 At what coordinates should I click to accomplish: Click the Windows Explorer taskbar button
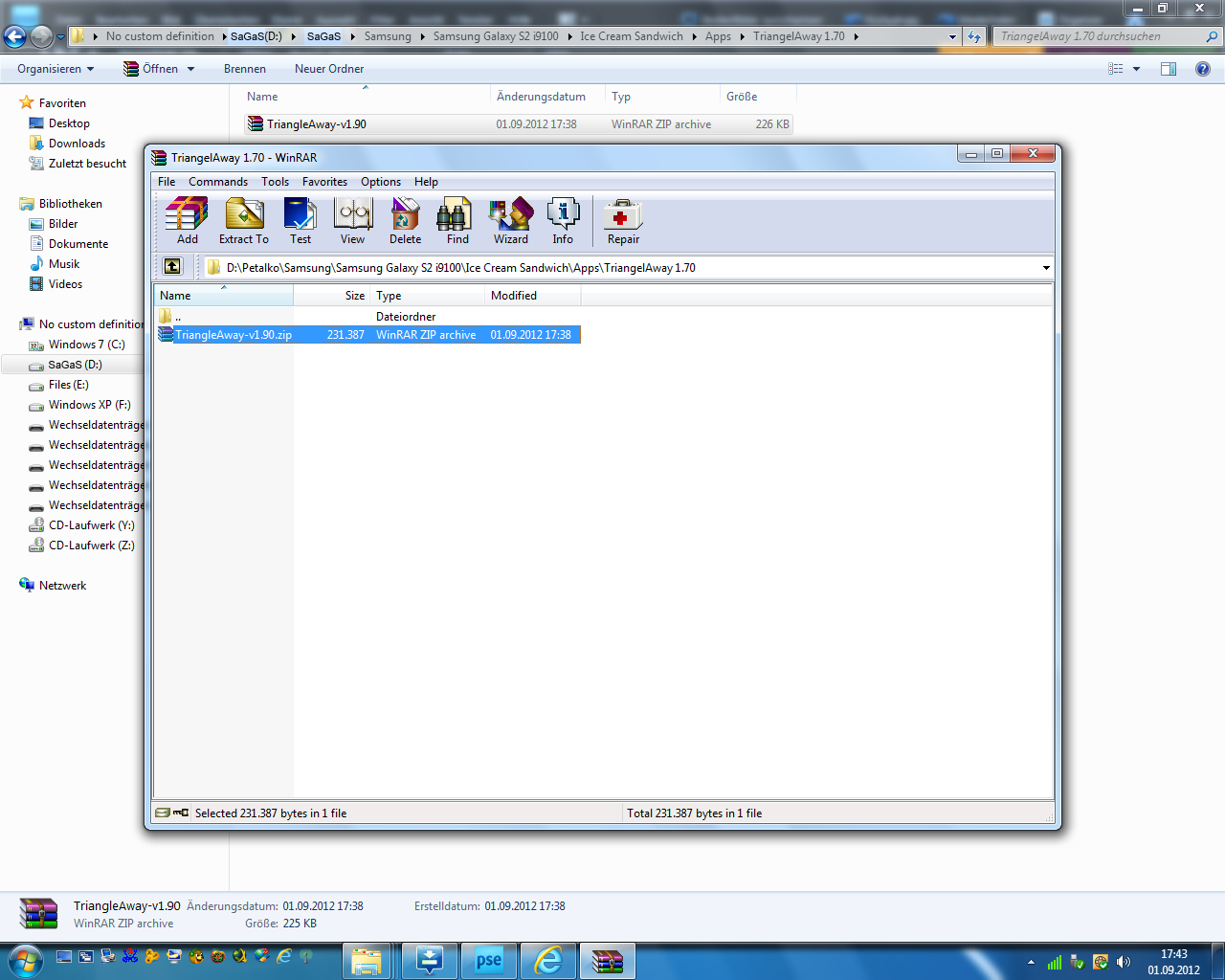367,960
